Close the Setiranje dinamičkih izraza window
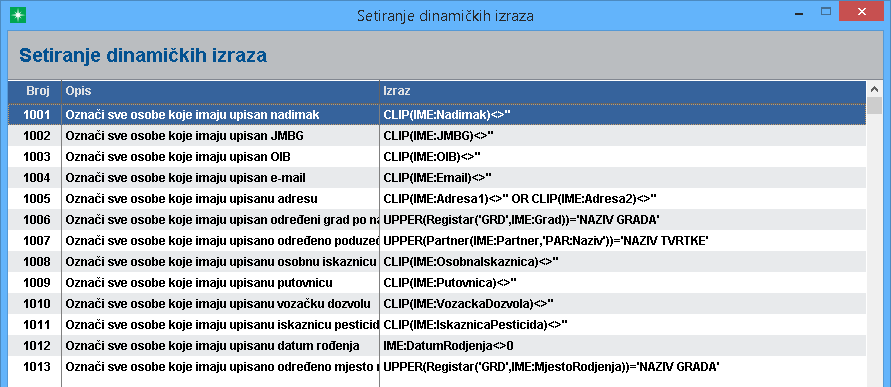 (x=862, y=12)
